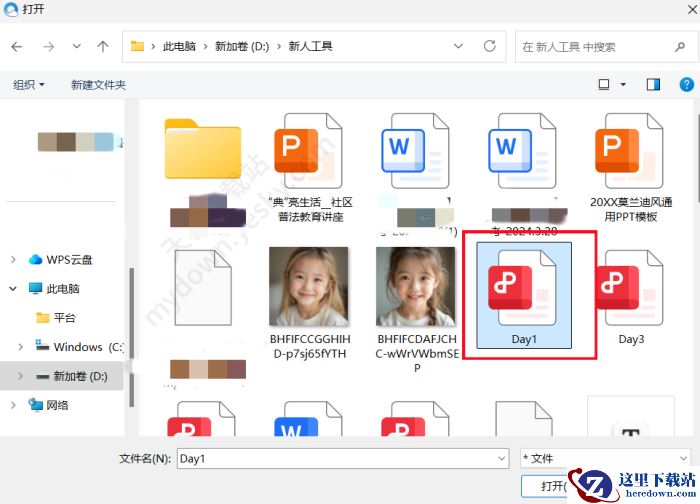The height and width of the screenshot is (504, 700).
Task: Open the file name dropdown arrow
Action: [501, 458]
